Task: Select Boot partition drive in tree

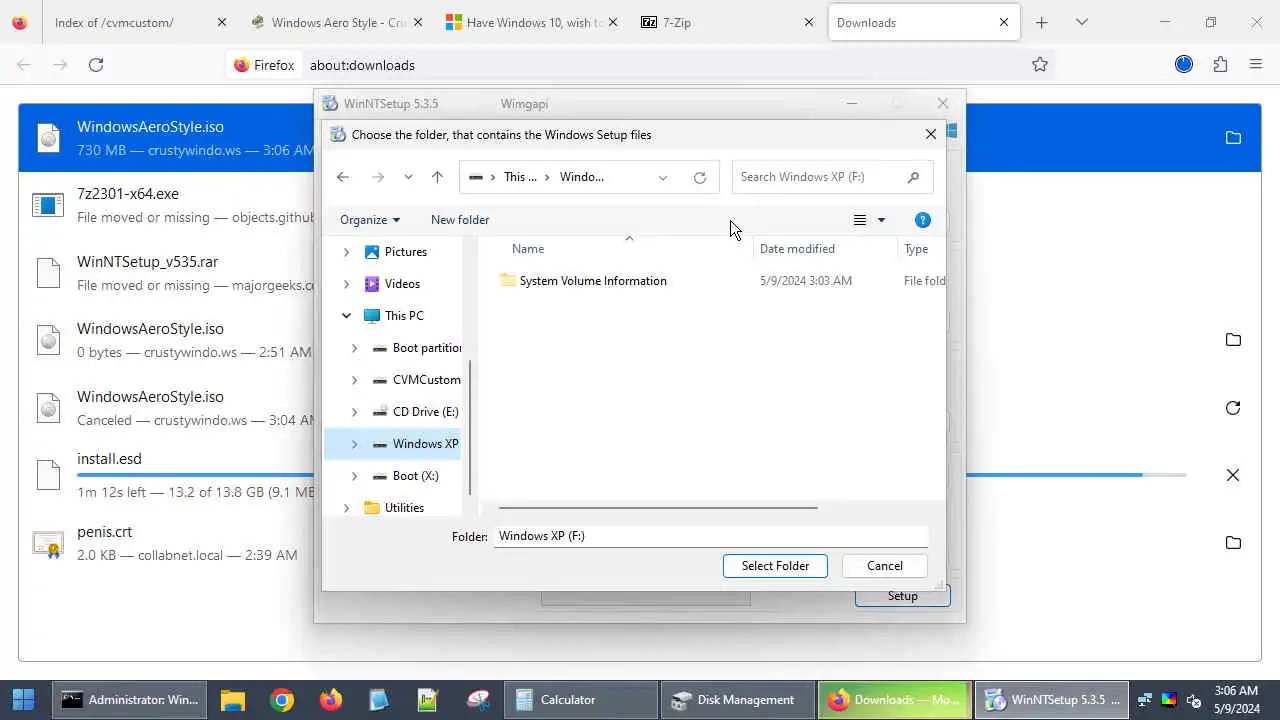Action: point(427,348)
